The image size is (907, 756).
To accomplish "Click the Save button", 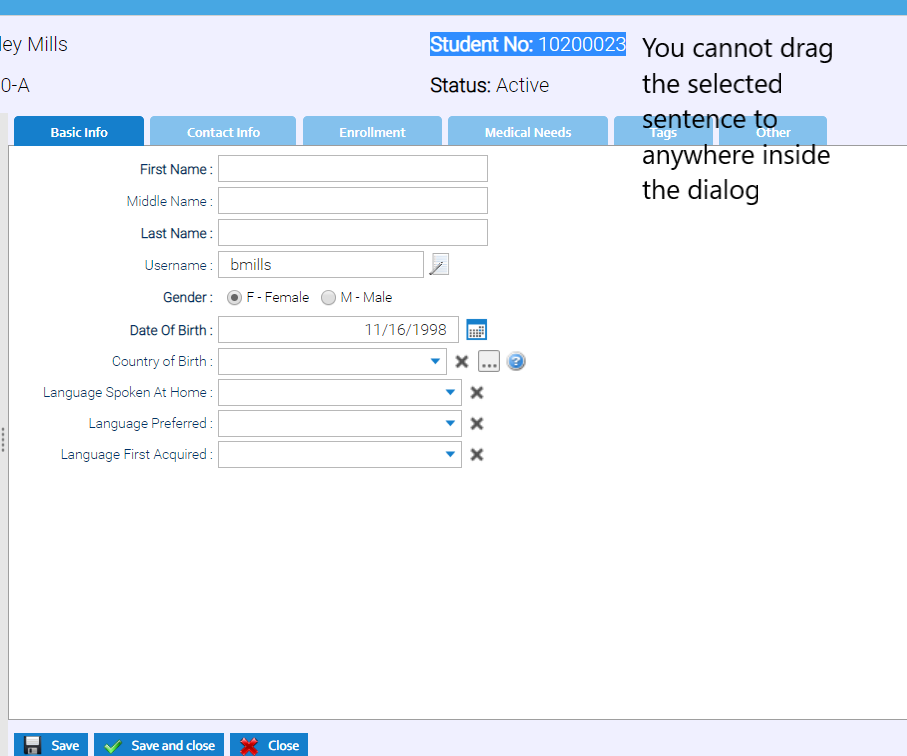I will [51, 745].
